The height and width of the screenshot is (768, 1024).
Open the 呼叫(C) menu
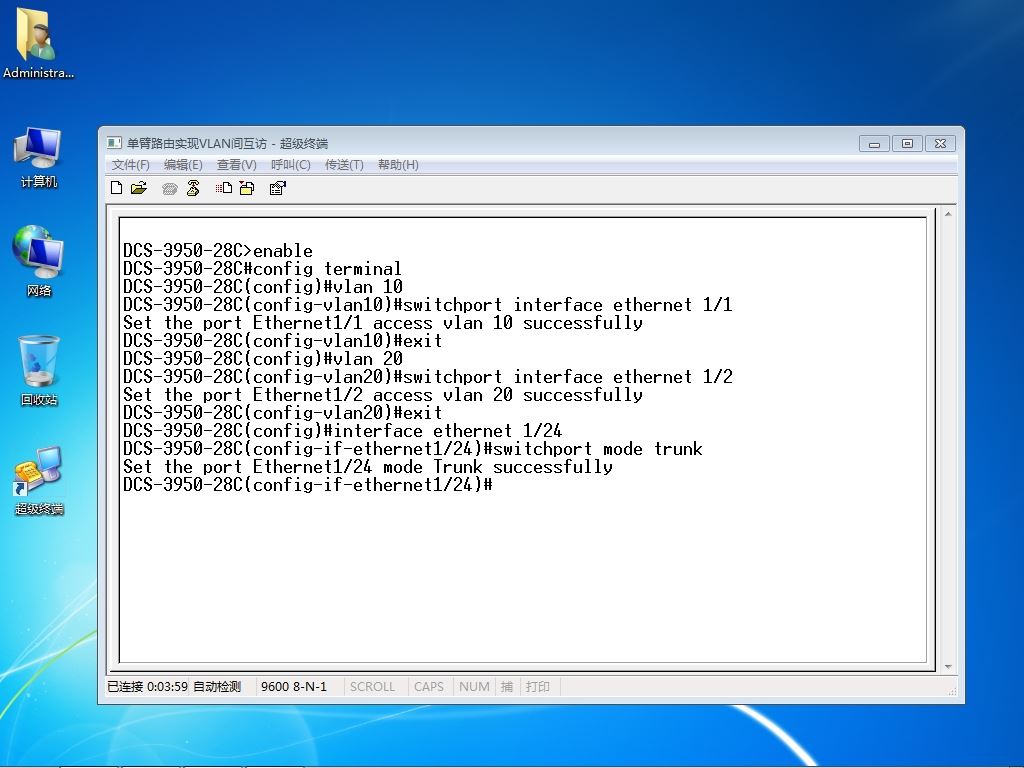coord(291,165)
